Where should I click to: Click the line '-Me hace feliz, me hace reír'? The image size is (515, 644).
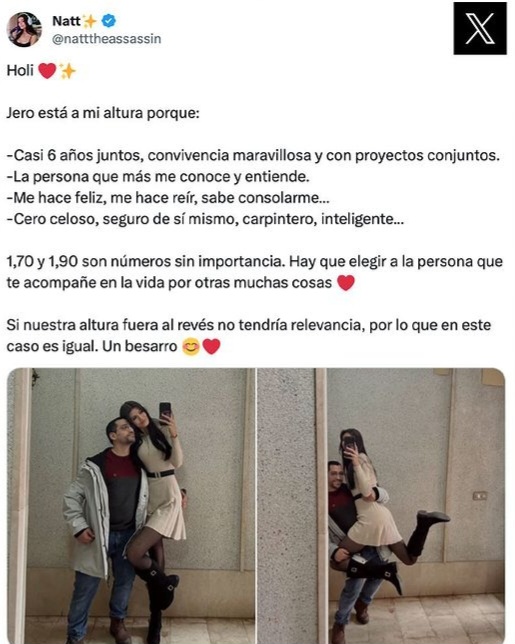pos(168,198)
